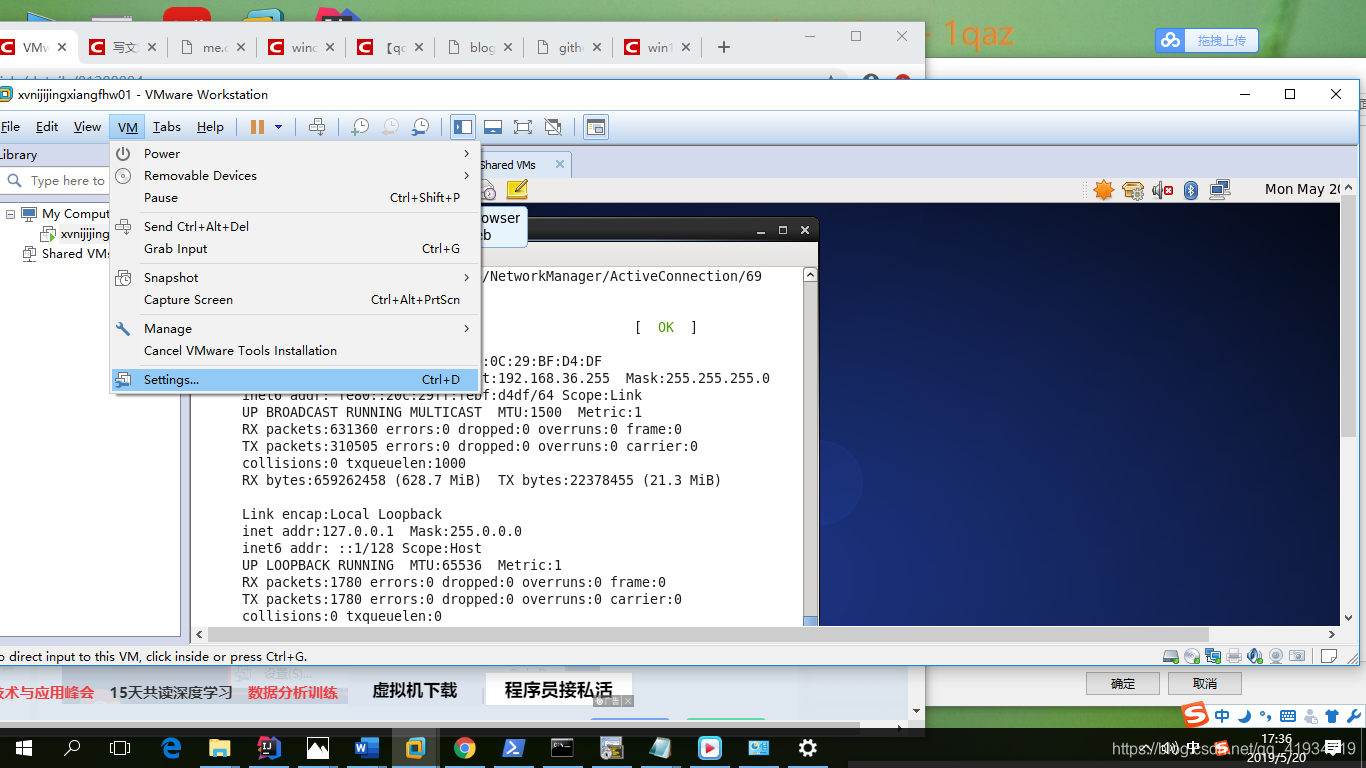Select Shared VMs in library tree

[76, 254]
